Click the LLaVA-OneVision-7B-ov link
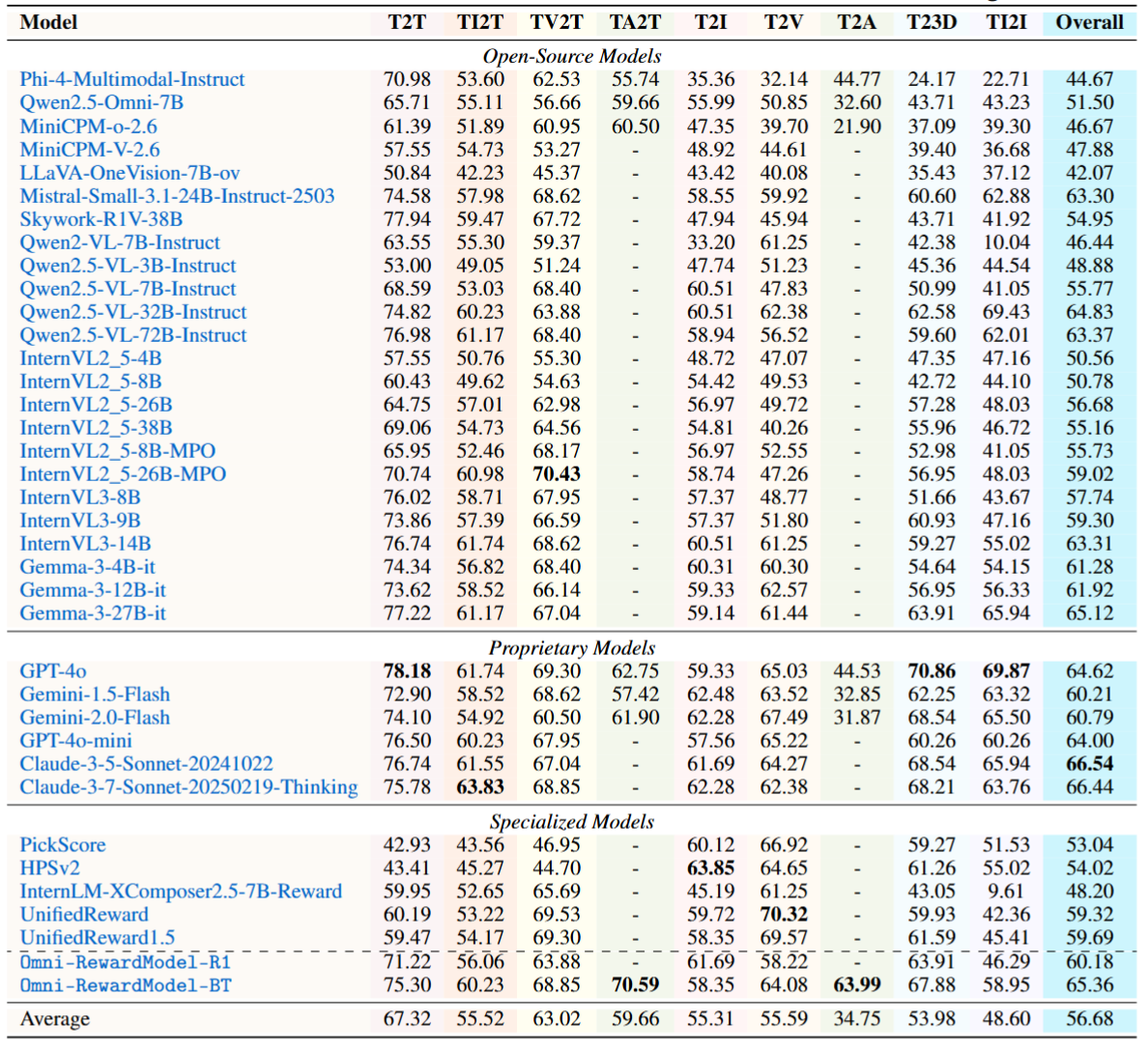Screen dimensions: 1148x1050 click(129, 173)
